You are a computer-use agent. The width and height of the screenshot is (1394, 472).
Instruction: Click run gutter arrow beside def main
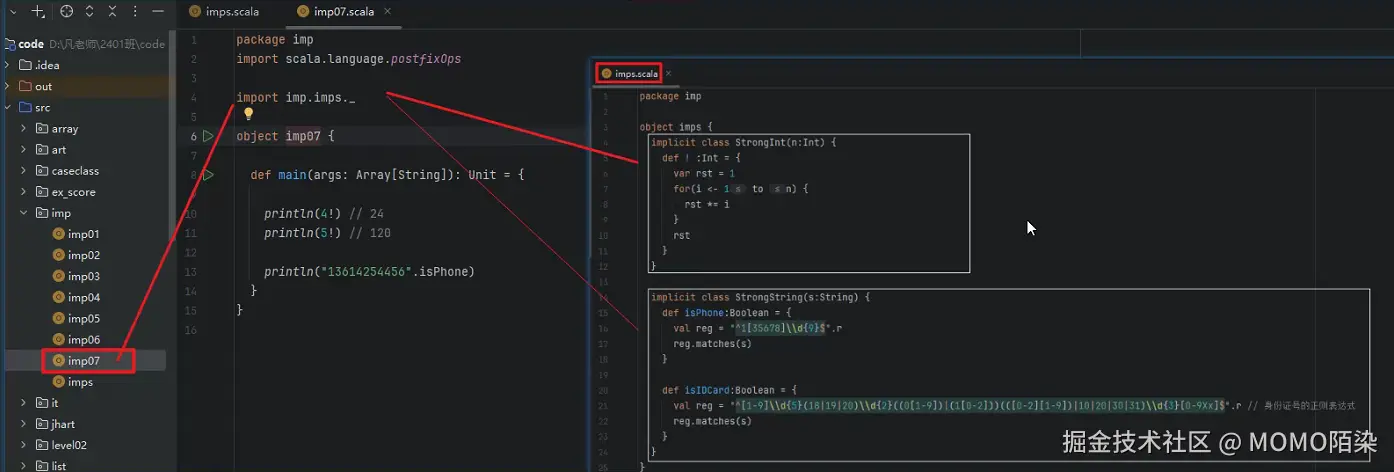coord(208,175)
